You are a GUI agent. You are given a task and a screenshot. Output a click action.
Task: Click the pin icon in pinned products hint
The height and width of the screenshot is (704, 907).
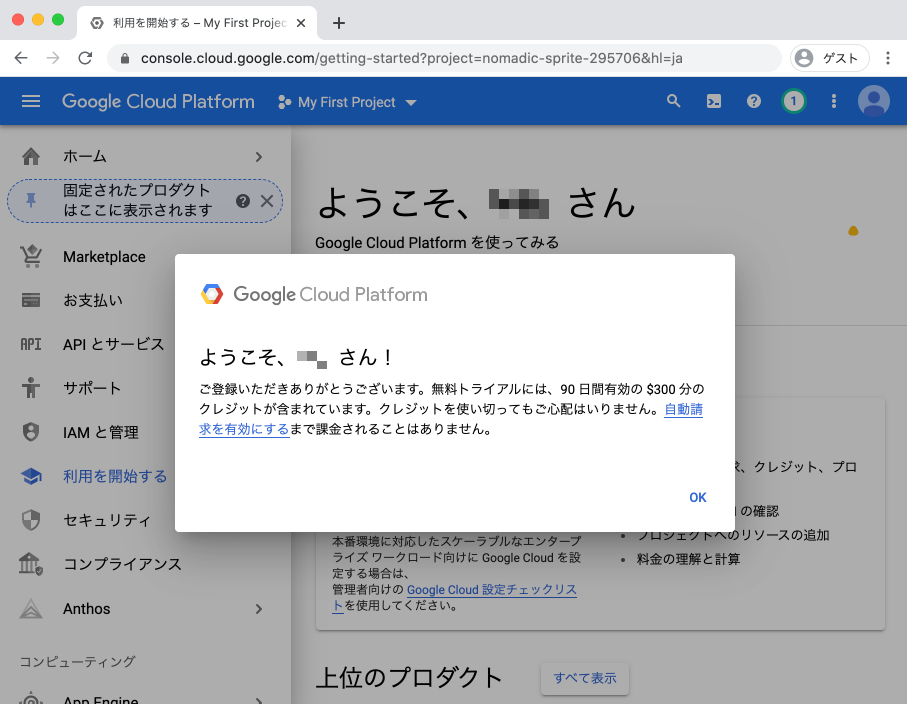pos(31,200)
